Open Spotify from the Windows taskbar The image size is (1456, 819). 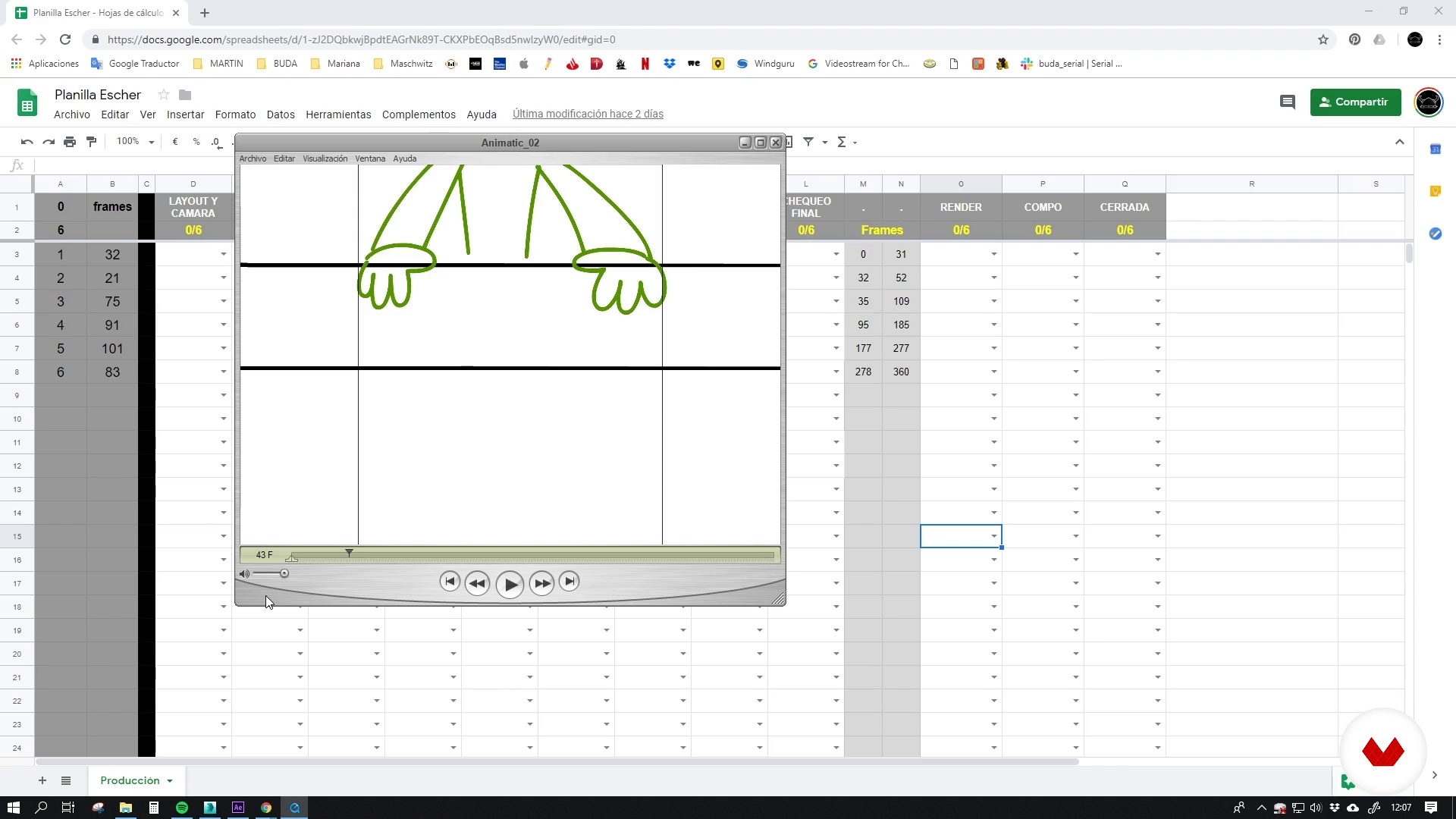(x=182, y=808)
